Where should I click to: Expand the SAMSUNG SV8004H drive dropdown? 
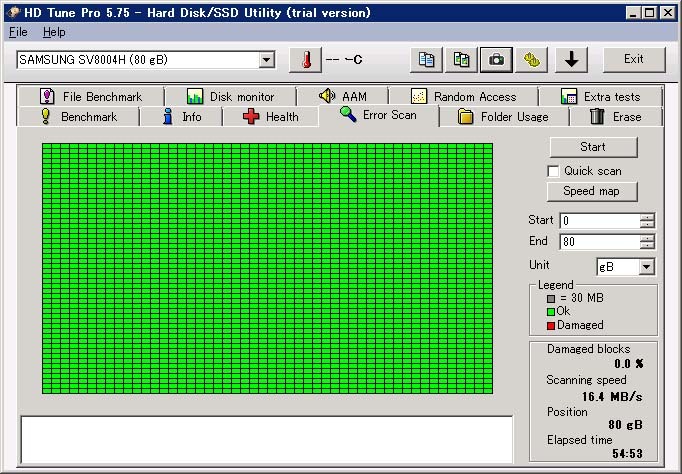[x=267, y=60]
